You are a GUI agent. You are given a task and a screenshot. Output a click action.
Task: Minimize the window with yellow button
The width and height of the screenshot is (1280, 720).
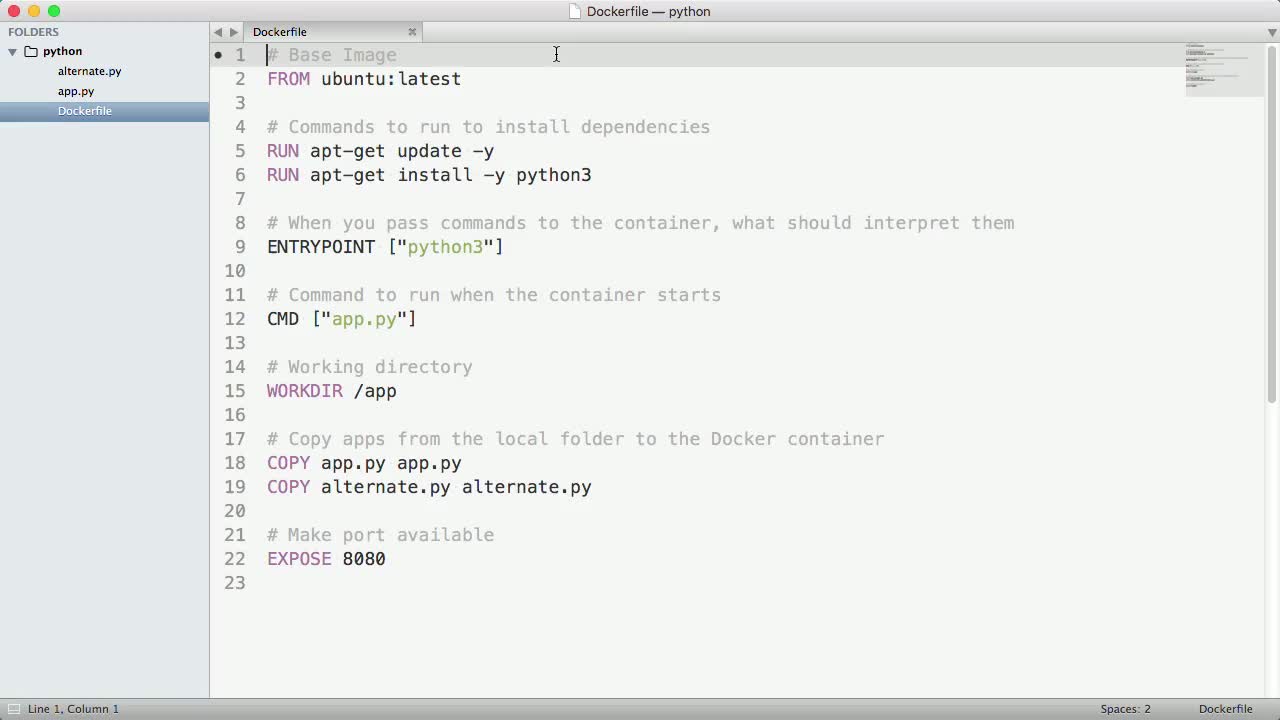[x=34, y=11]
